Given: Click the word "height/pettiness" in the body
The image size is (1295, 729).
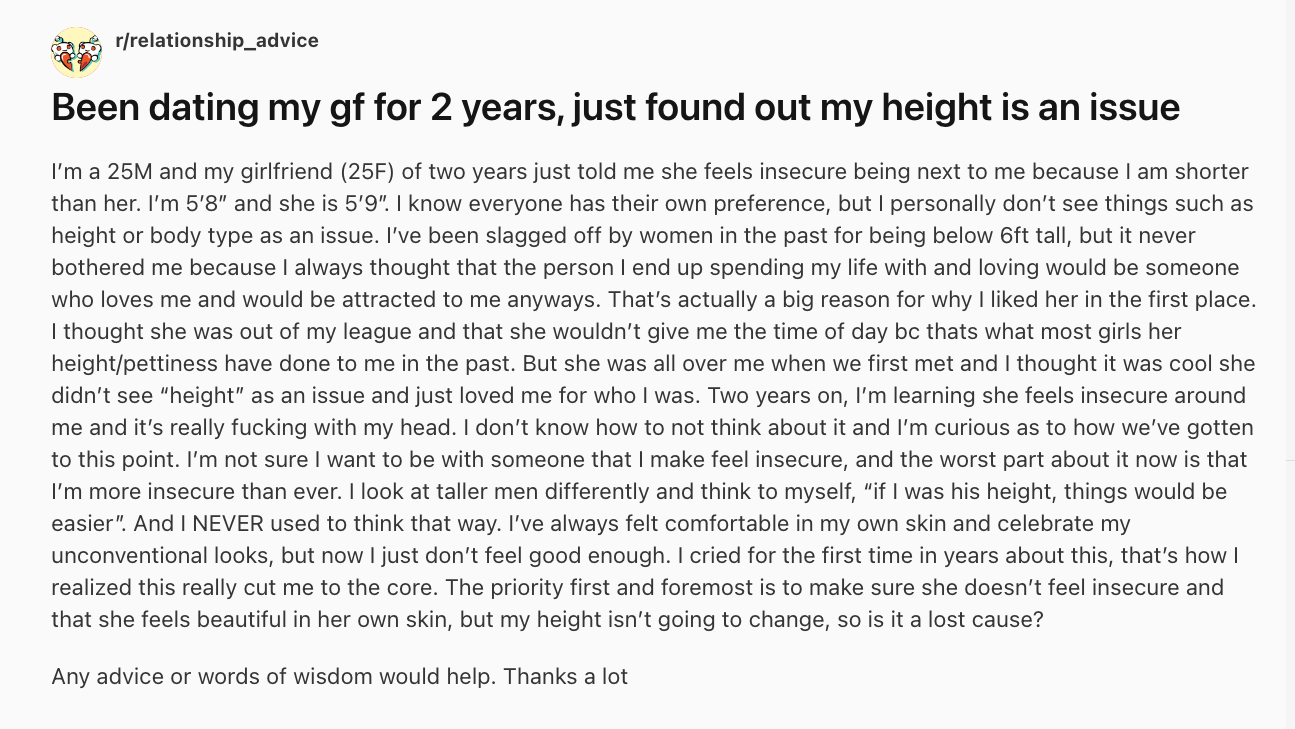Looking at the screenshot, I should pos(135,363).
